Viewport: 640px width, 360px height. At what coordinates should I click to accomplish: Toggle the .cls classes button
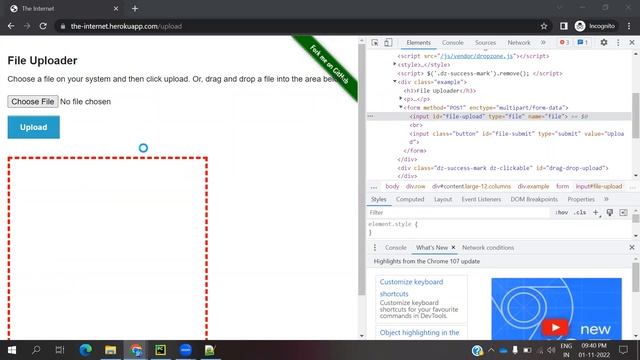point(580,212)
